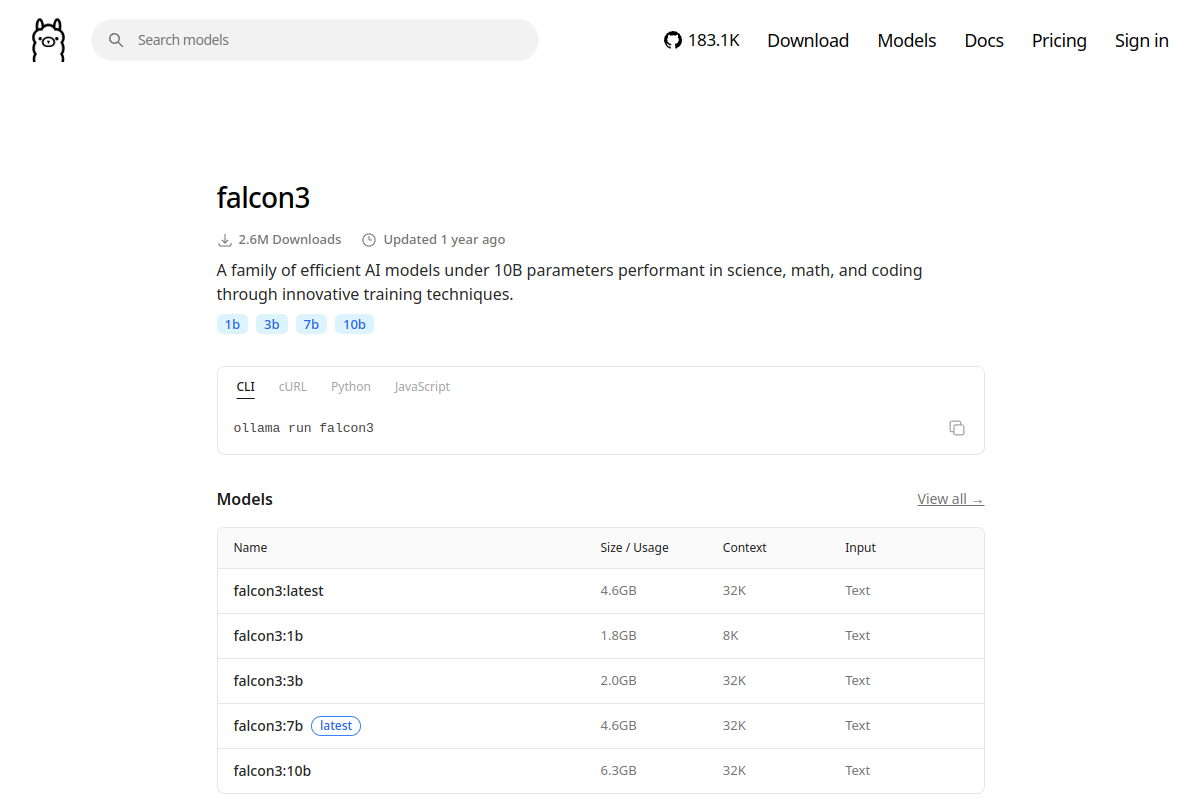The image size is (1200, 800).
Task: Open falcon3:10b model row
Action: [x=600, y=771]
